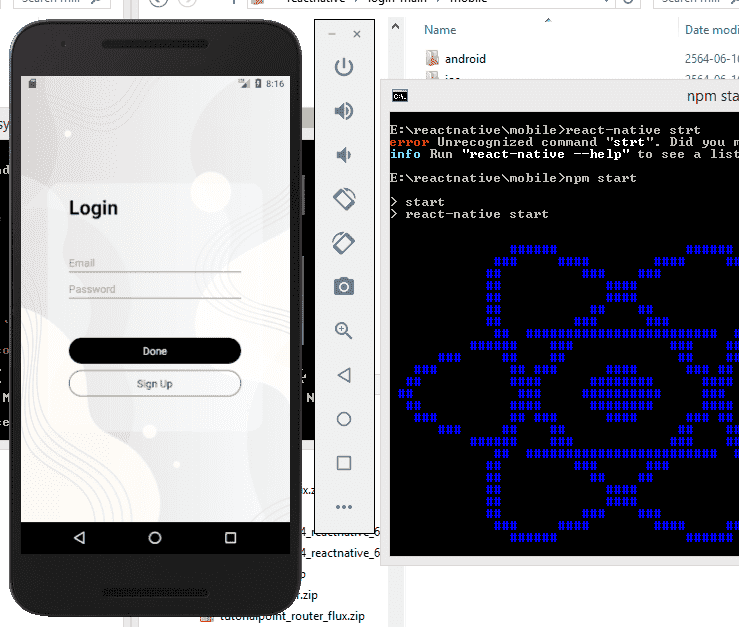Tap the phone's on-screen Home navigation button
The image size is (739, 627).
pyautogui.click(x=155, y=537)
